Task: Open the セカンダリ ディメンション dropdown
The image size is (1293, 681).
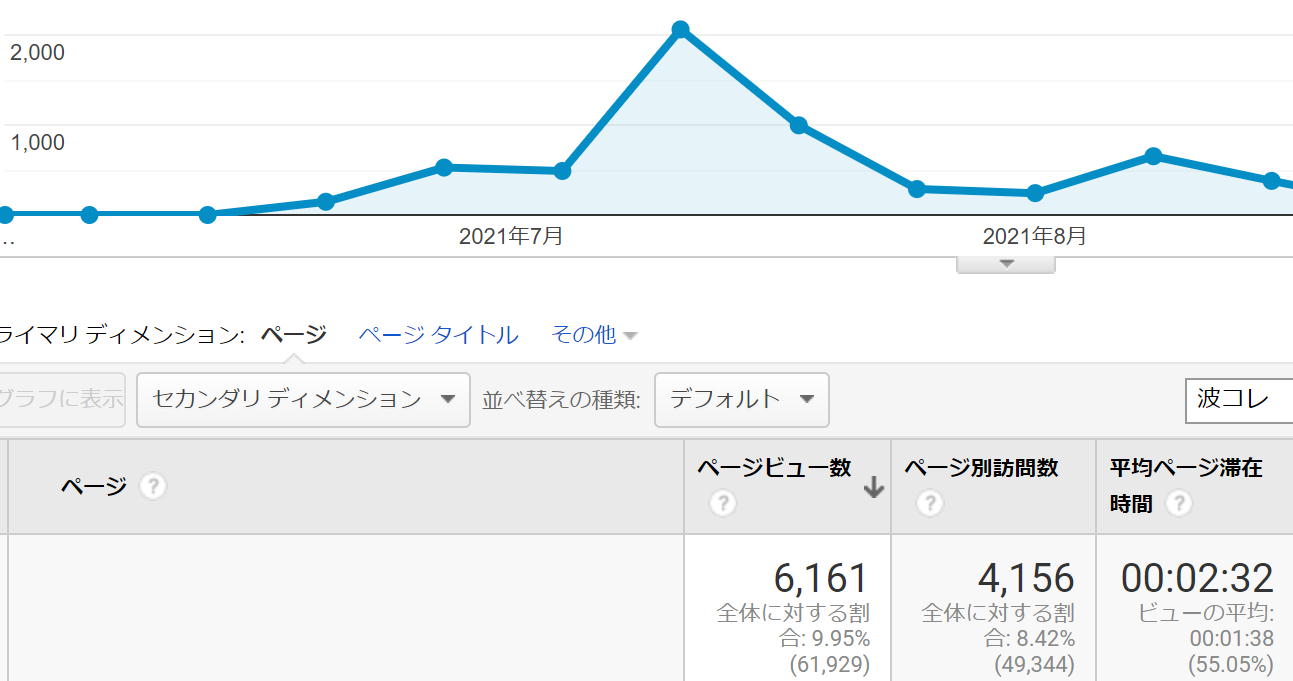Action: [303, 399]
